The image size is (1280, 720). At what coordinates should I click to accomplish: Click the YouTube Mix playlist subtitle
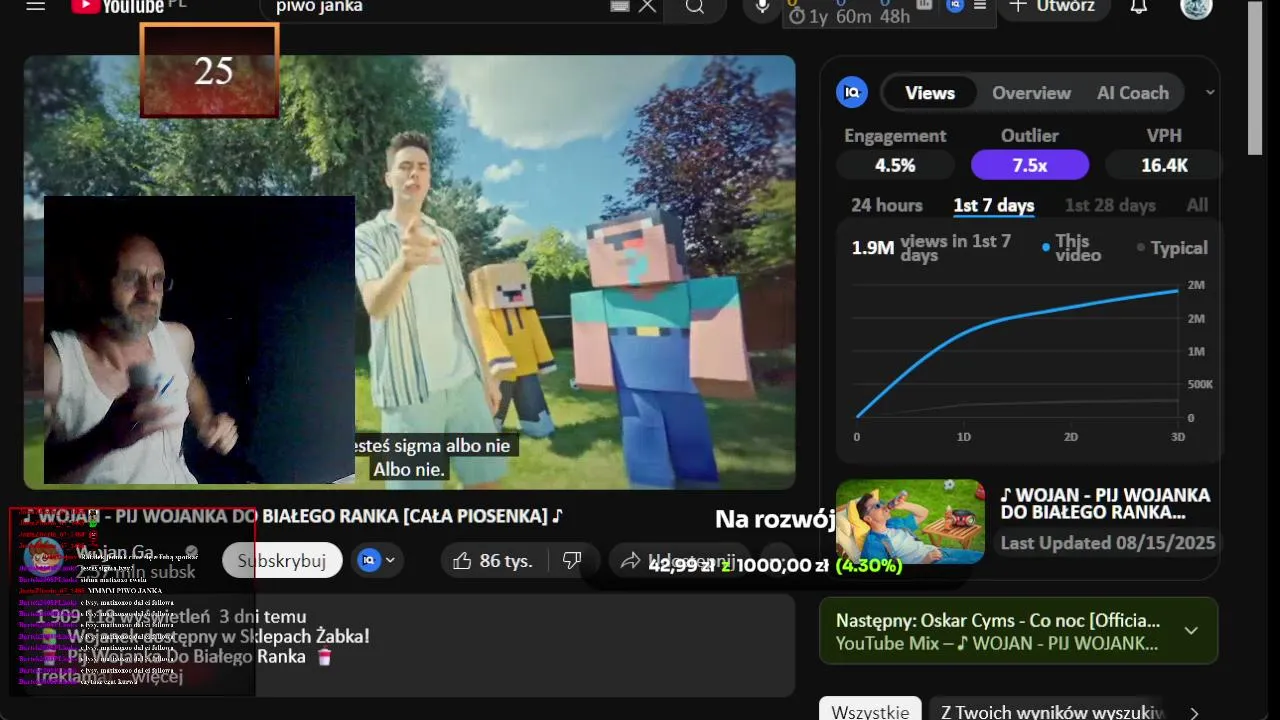pos(997,643)
